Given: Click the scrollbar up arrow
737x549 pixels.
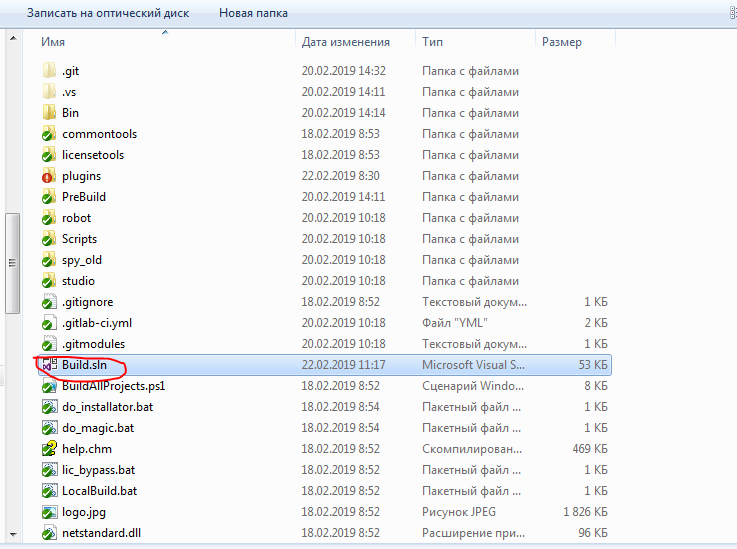Looking at the screenshot, I should (x=13, y=38).
